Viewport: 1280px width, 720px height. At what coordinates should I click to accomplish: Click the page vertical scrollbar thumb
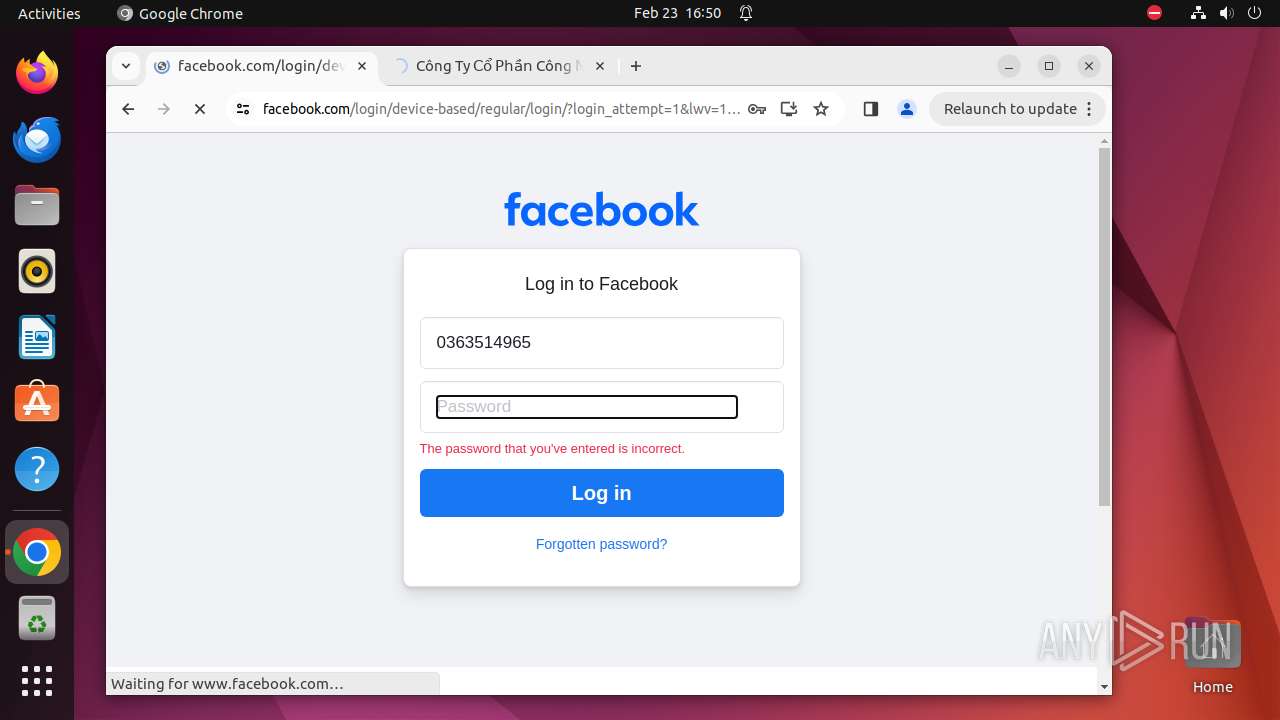pyautogui.click(x=1104, y=327)
